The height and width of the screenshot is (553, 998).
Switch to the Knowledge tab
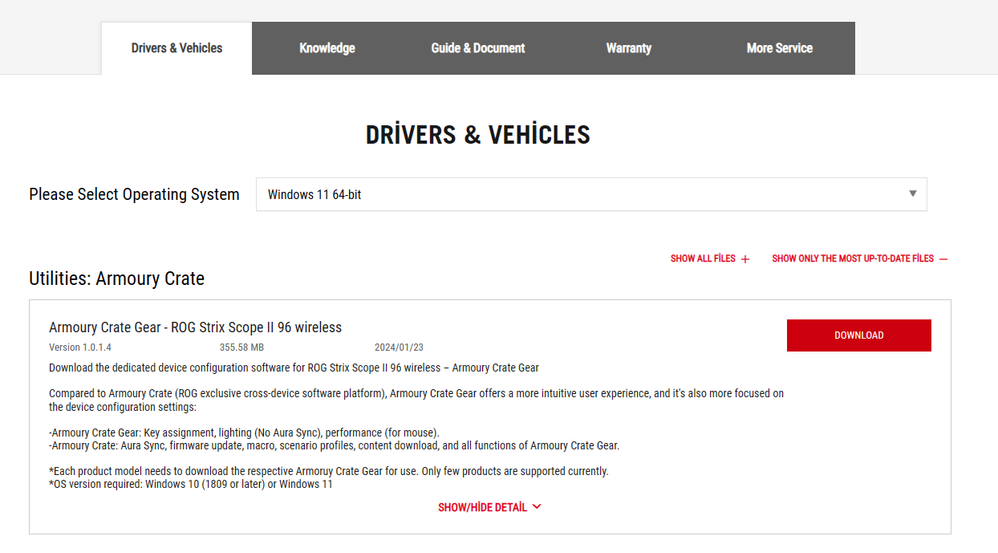coord(327,48)
